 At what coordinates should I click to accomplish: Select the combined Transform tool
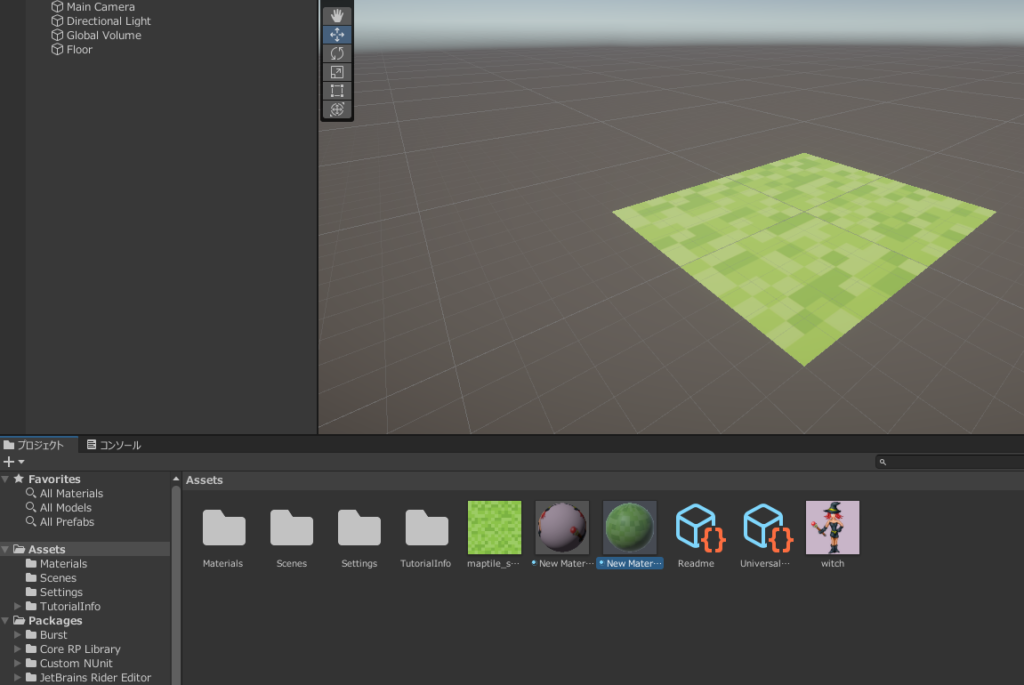tap(337, 109)
